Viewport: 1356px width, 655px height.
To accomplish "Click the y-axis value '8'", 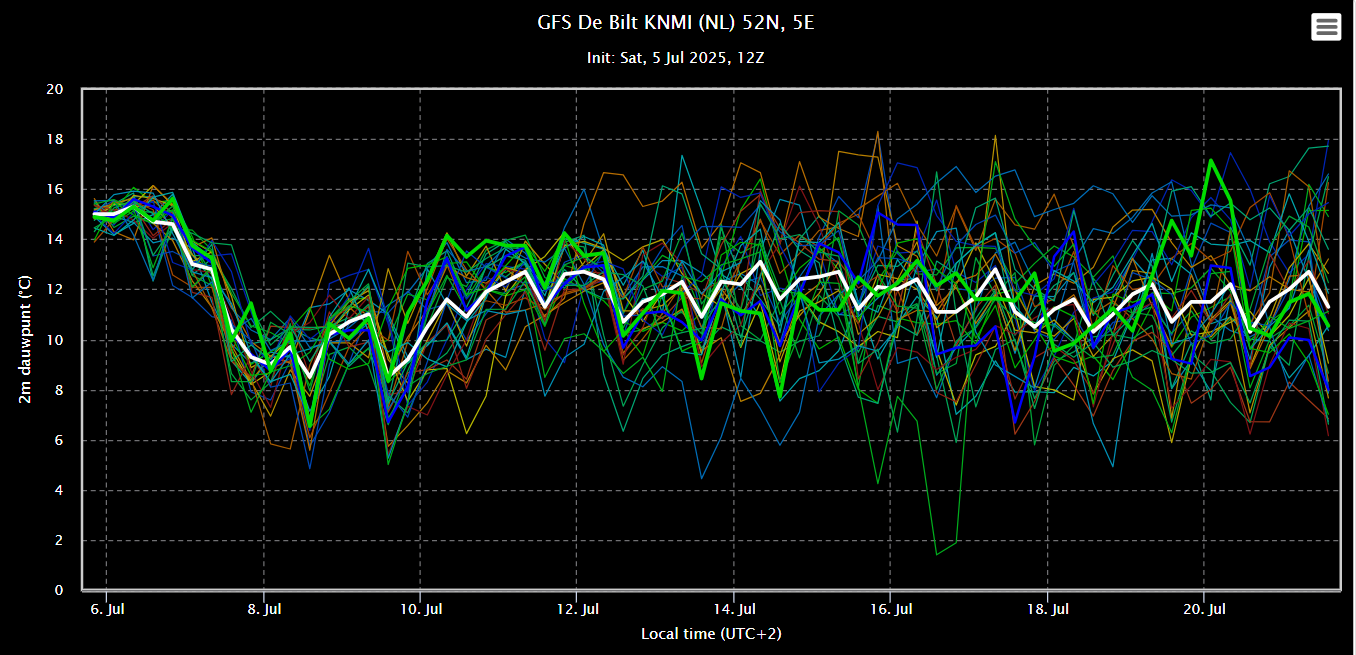I will (x=60, y=390).
